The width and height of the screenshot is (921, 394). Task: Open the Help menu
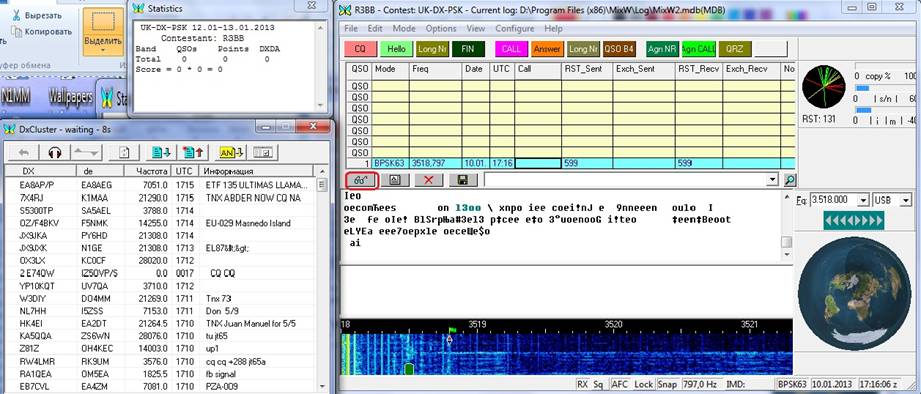[553, 28]
